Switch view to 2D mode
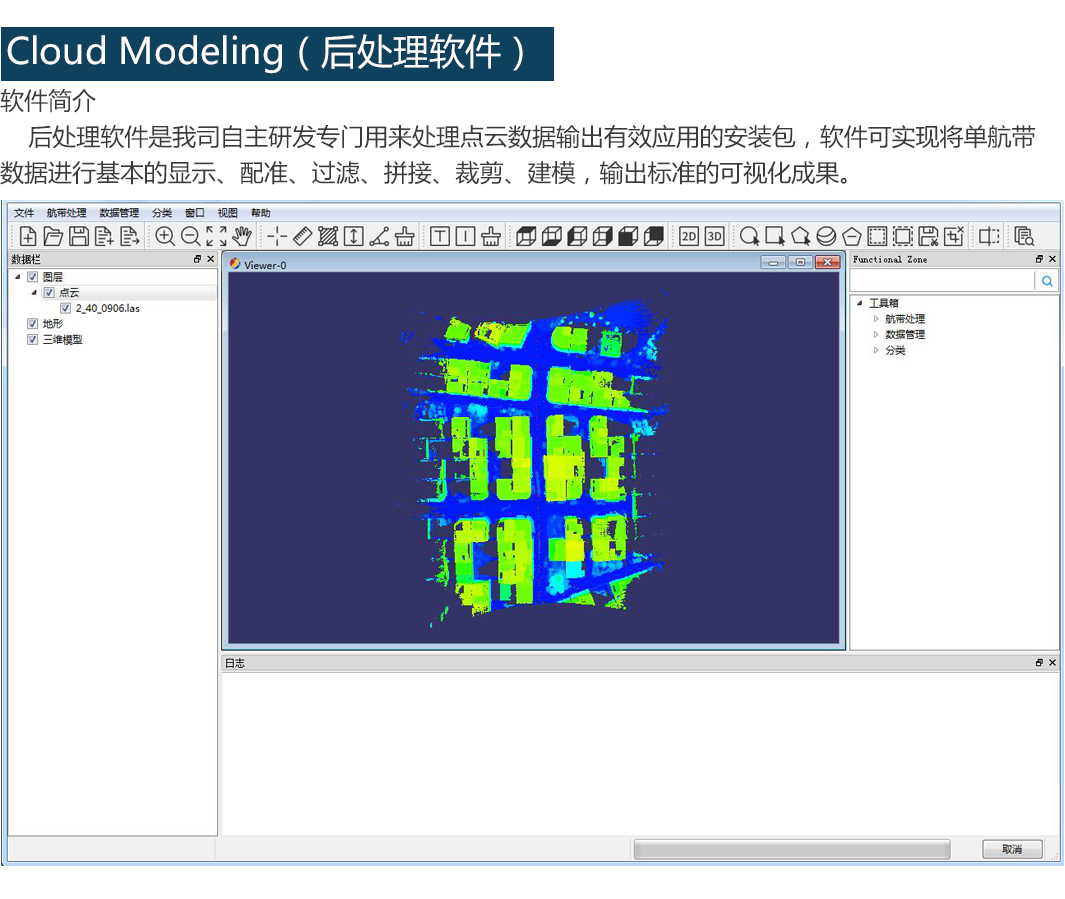 [689, 236]
